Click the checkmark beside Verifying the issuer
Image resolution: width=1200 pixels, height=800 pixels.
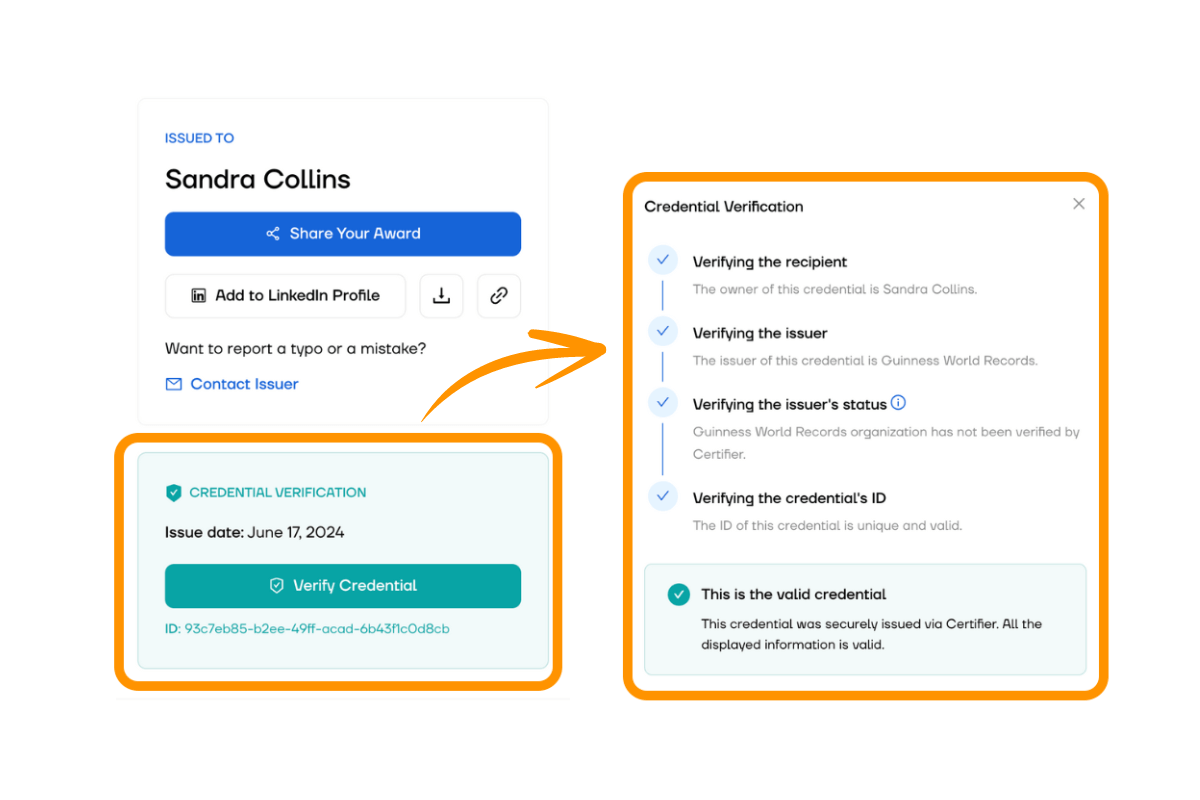(662, 332)
